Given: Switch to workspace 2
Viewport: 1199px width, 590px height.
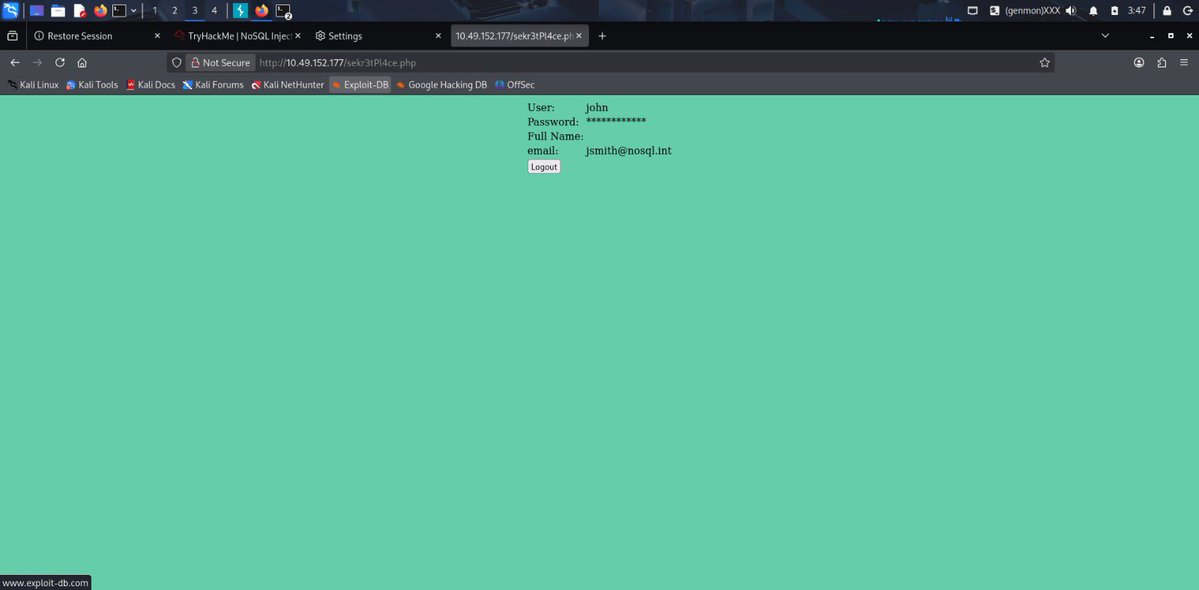Looking at the screenshot, I should pos(174,11).
